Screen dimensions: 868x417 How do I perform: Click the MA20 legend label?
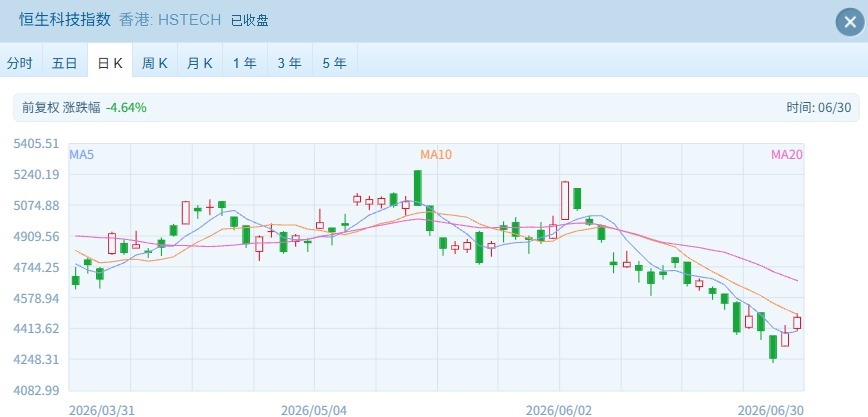click(x=787, y=155)
